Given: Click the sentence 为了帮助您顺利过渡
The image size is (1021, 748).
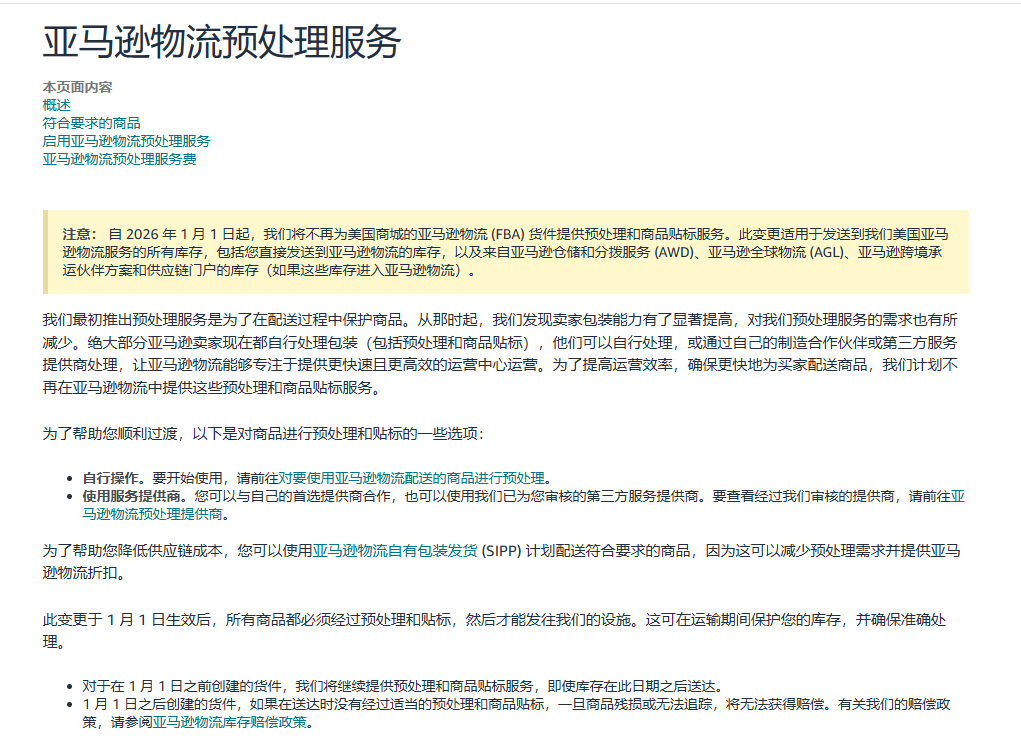Looking at the screenshot, I should coord(264,433).
